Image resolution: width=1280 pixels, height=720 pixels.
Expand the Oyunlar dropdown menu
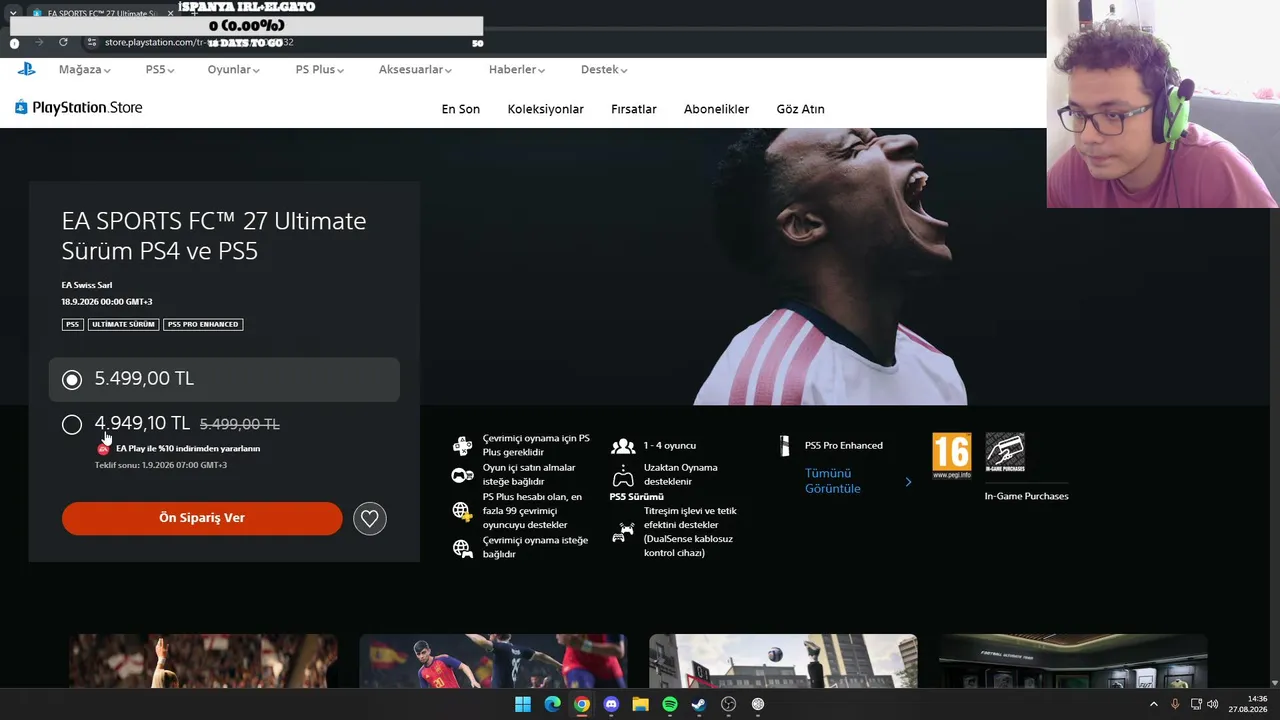point(234,70)
